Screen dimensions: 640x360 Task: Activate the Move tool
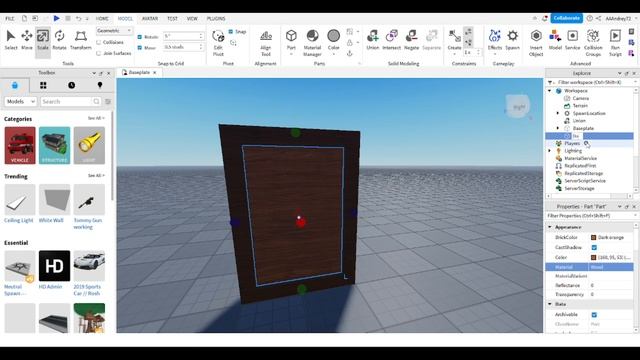pos(27,40)
